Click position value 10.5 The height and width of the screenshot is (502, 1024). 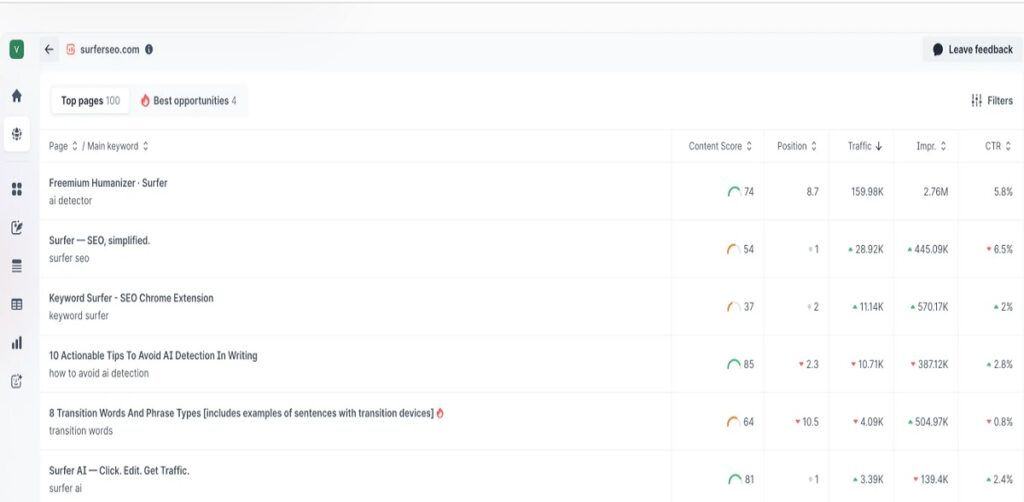pyautogui.click(x=810, y=422)
